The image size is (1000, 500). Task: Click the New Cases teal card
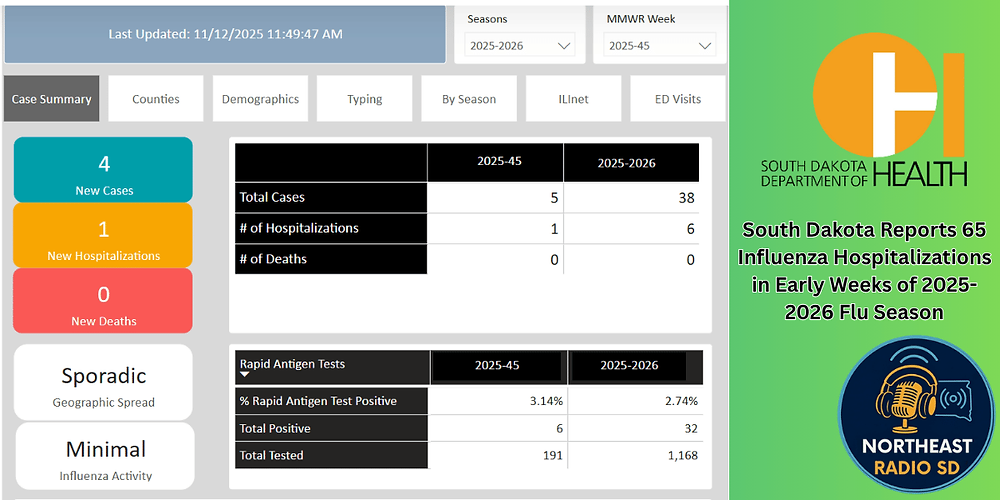pyautogui.click(x=104, y=170)
